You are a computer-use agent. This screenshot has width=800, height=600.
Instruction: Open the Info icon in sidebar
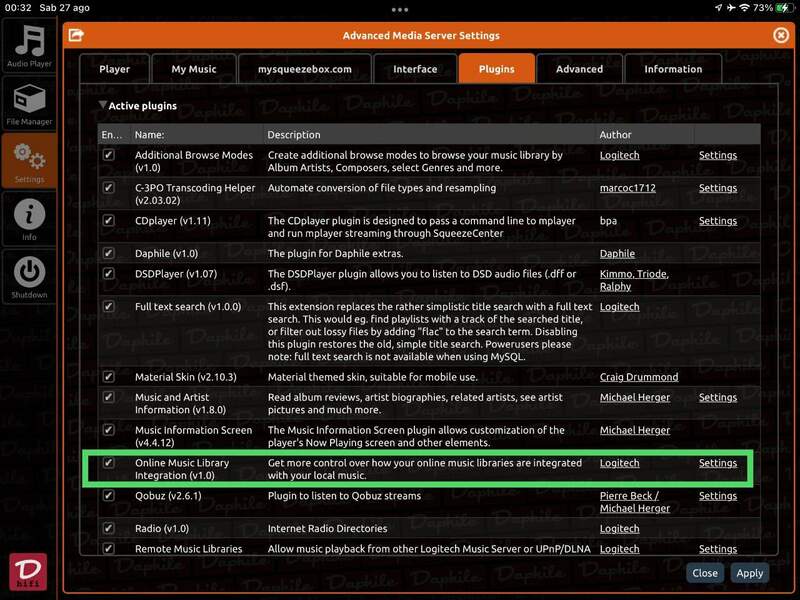(x=29, y=219)
